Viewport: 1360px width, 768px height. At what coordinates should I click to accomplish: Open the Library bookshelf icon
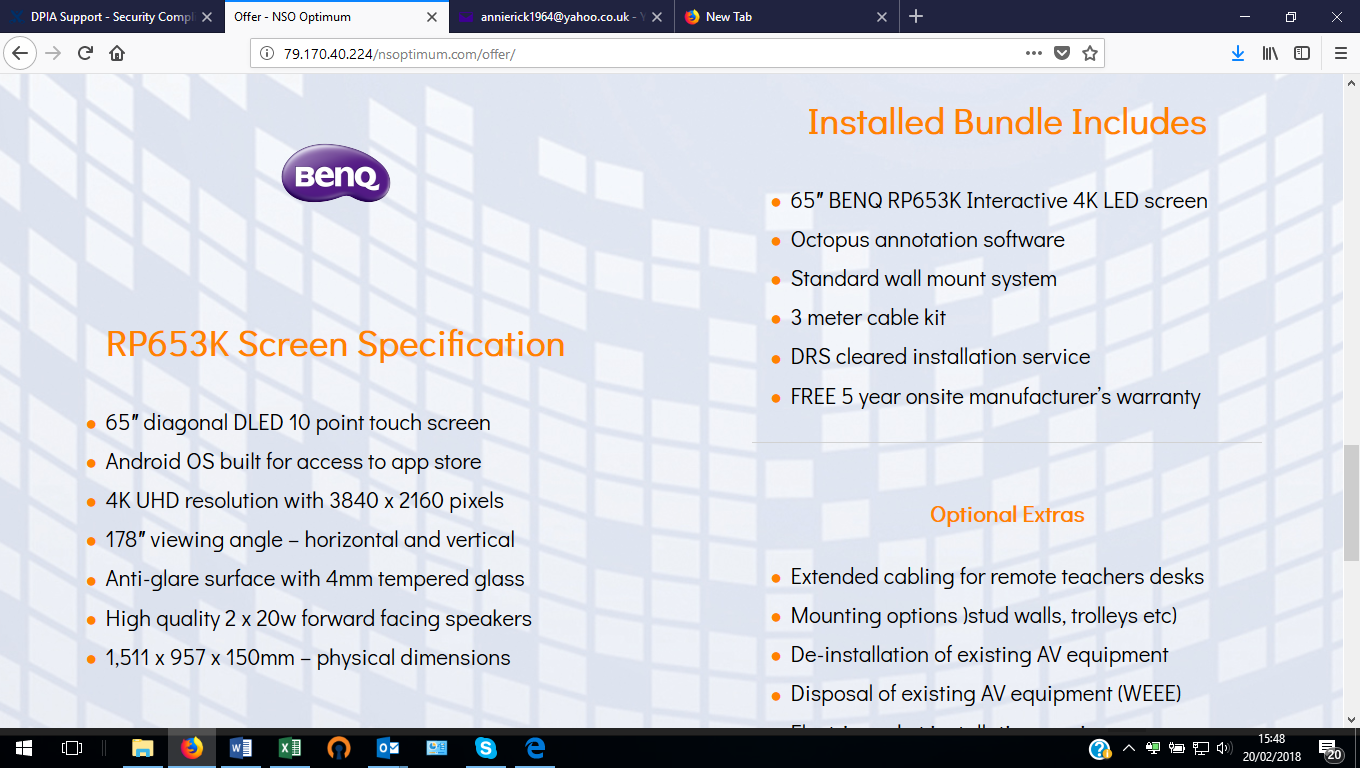1270,54
